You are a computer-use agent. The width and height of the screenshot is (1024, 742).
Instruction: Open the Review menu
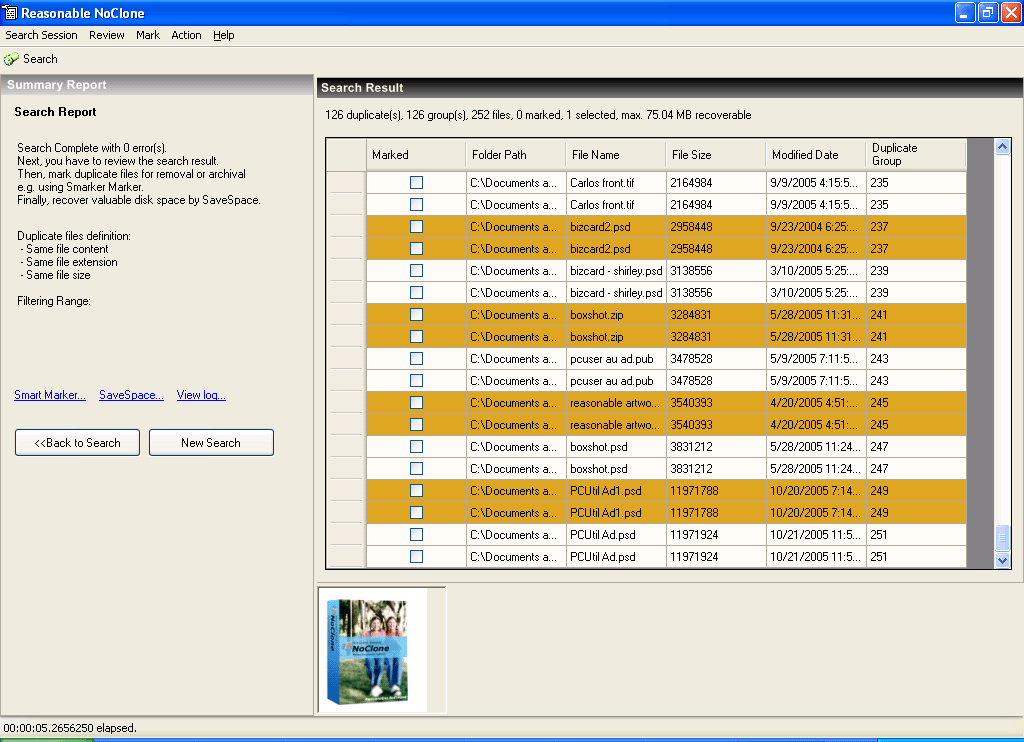click(x=107, y=35)
